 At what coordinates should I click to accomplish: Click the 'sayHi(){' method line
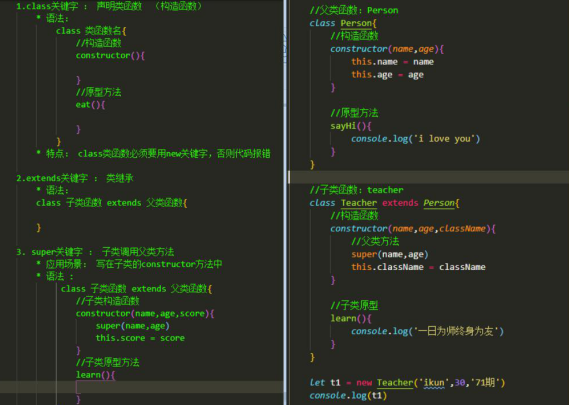(x=351, y=126)
